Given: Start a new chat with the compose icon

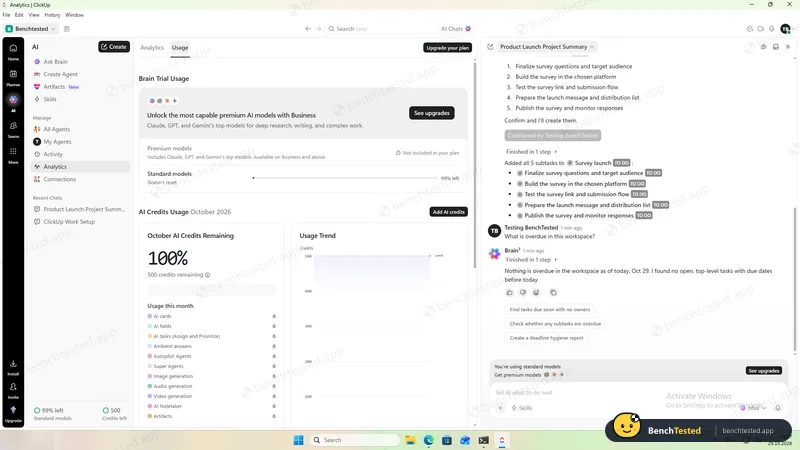Looking at the screenshot, I should click(490, 46).
